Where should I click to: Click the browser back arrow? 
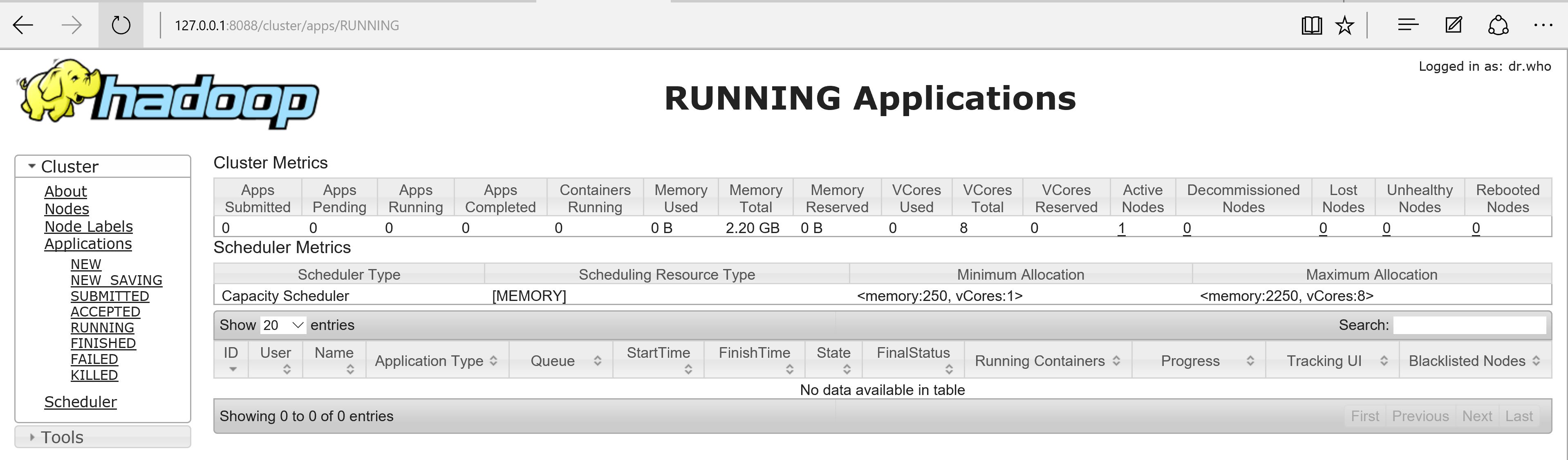pos(23,25)
